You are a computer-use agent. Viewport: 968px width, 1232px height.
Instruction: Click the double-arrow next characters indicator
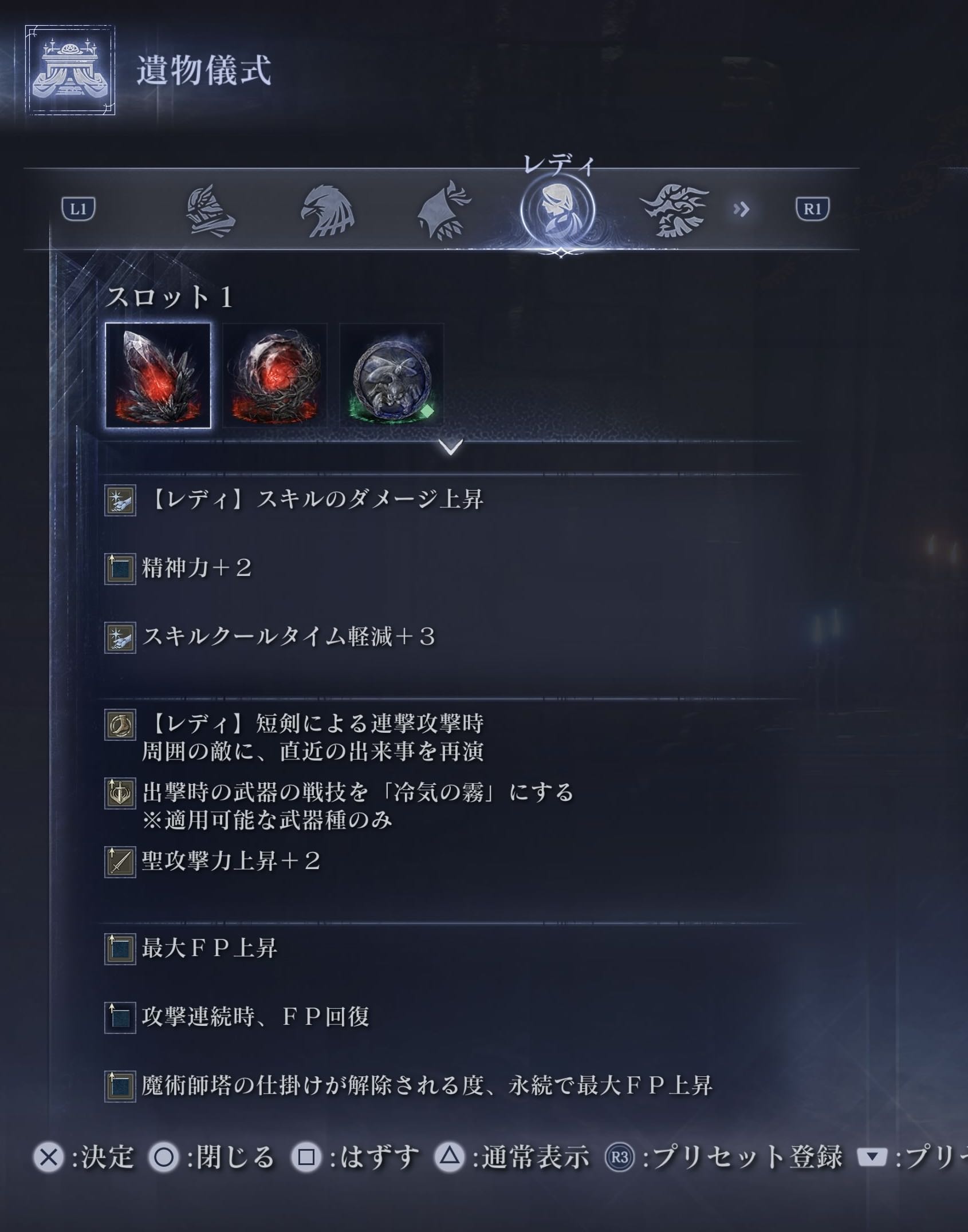tap(741, 210)
